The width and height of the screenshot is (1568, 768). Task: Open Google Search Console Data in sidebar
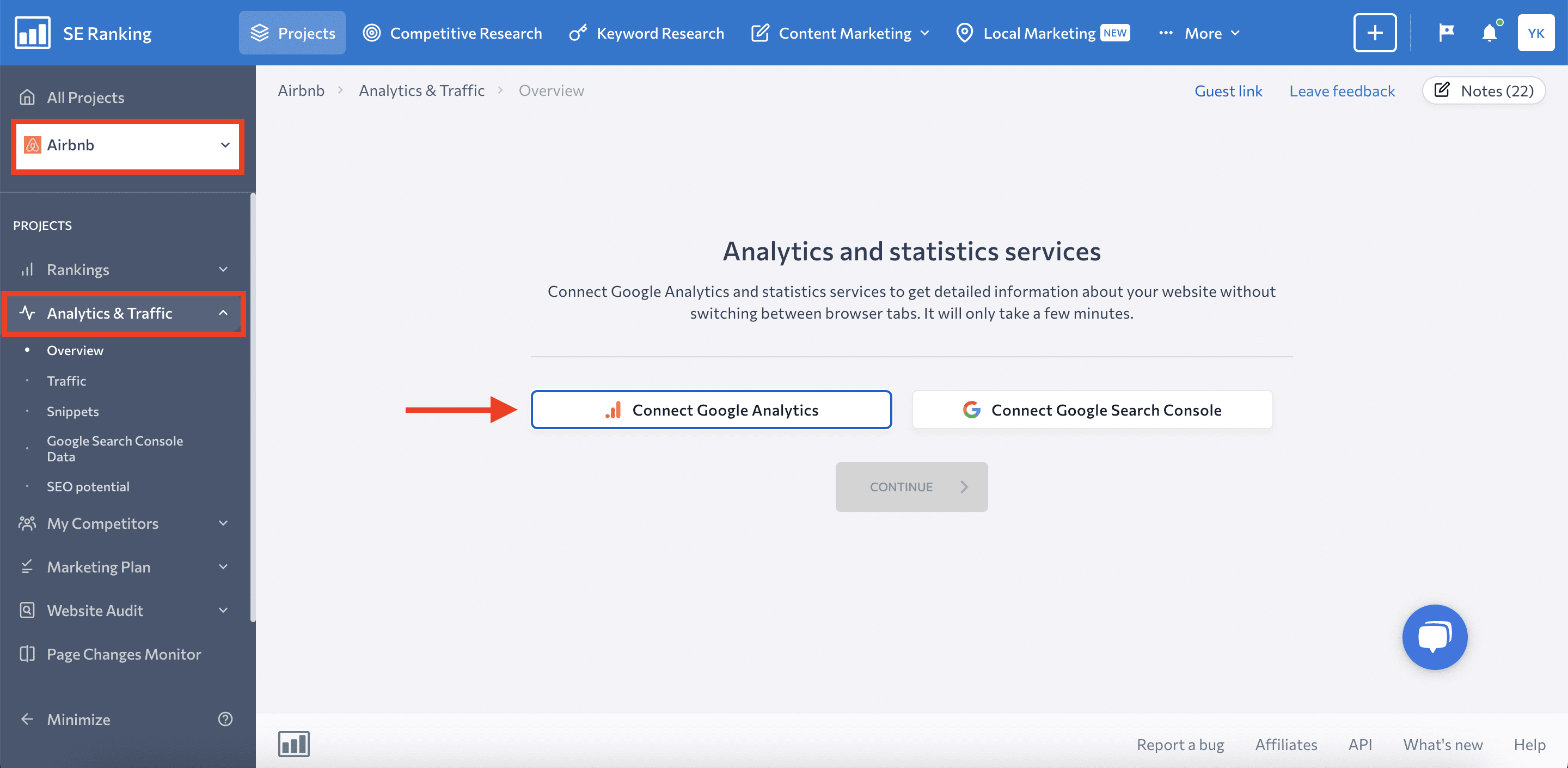tap(114, 449)
